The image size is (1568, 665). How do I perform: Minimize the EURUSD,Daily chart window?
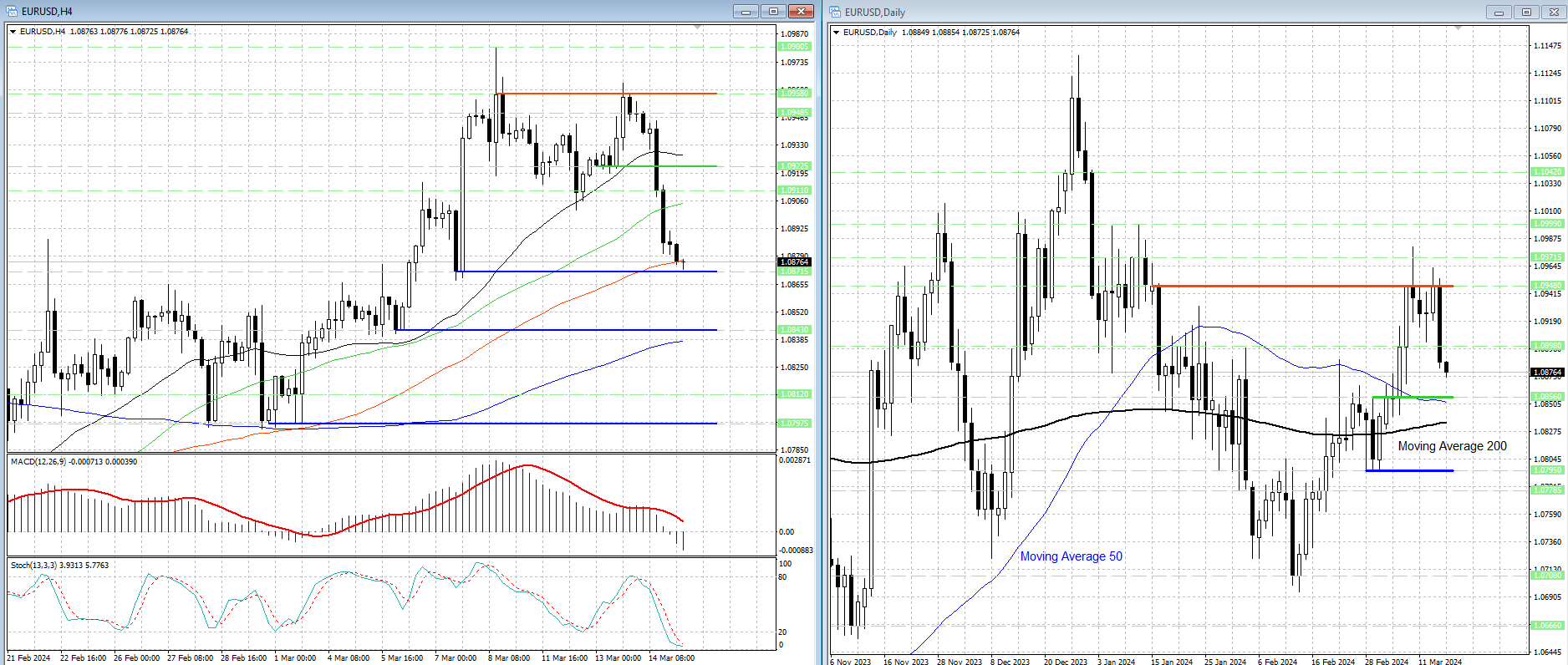coord(1499,12)
